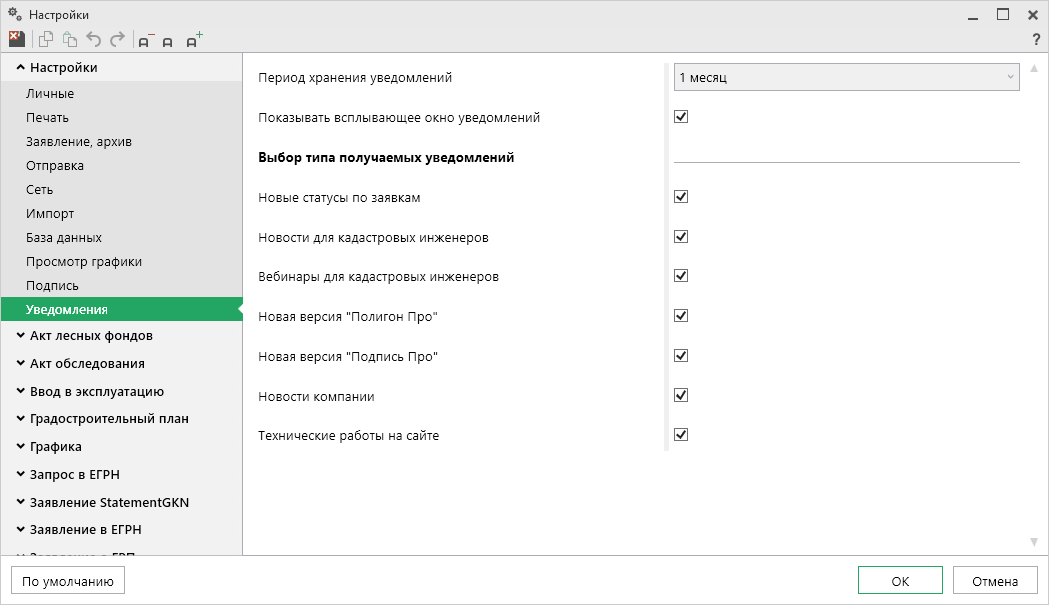Select "Печать" in settings sidebar
1049x605 pixels.
[x=48, y=118]
